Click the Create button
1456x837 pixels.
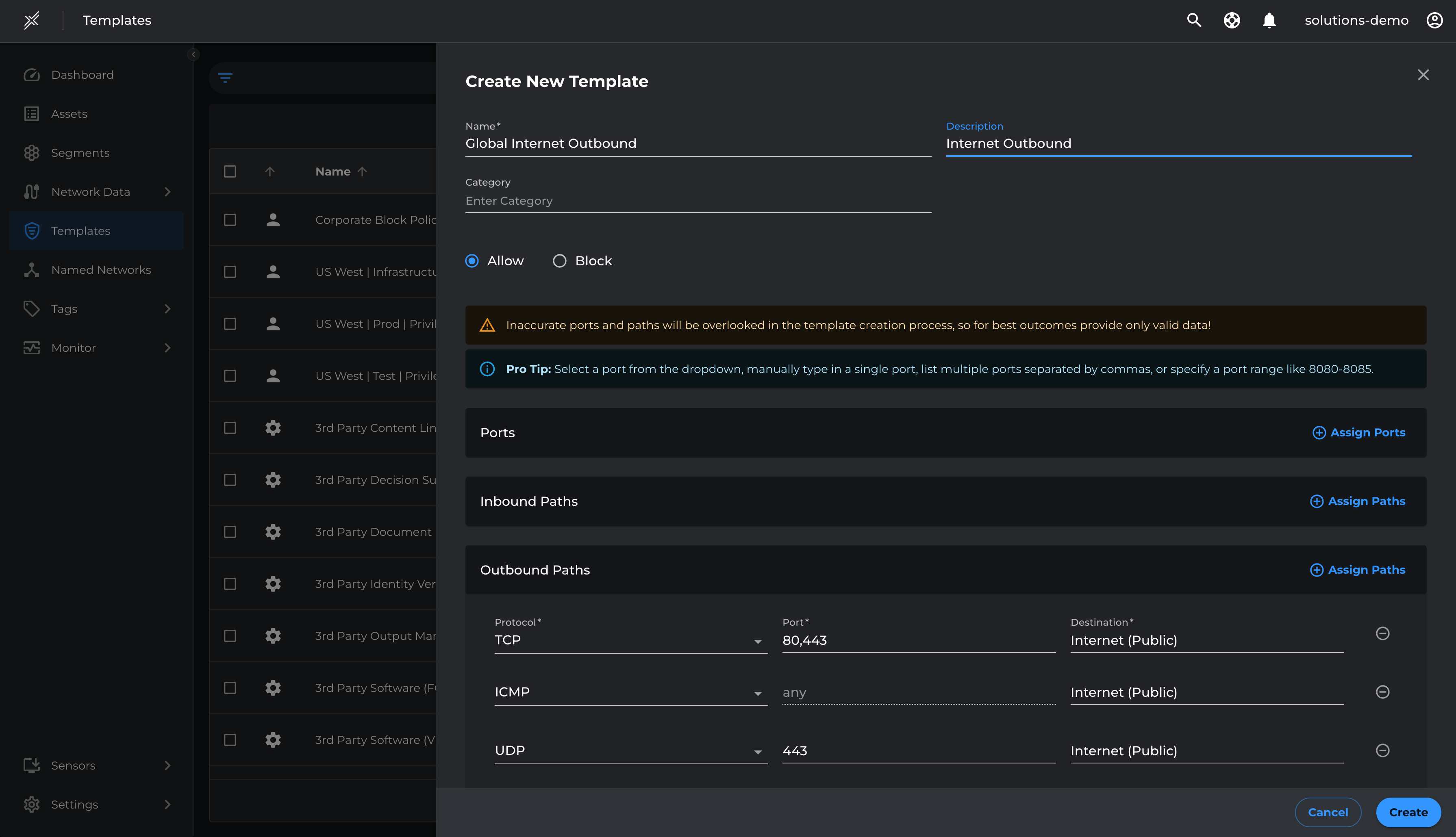(1408, 812)
